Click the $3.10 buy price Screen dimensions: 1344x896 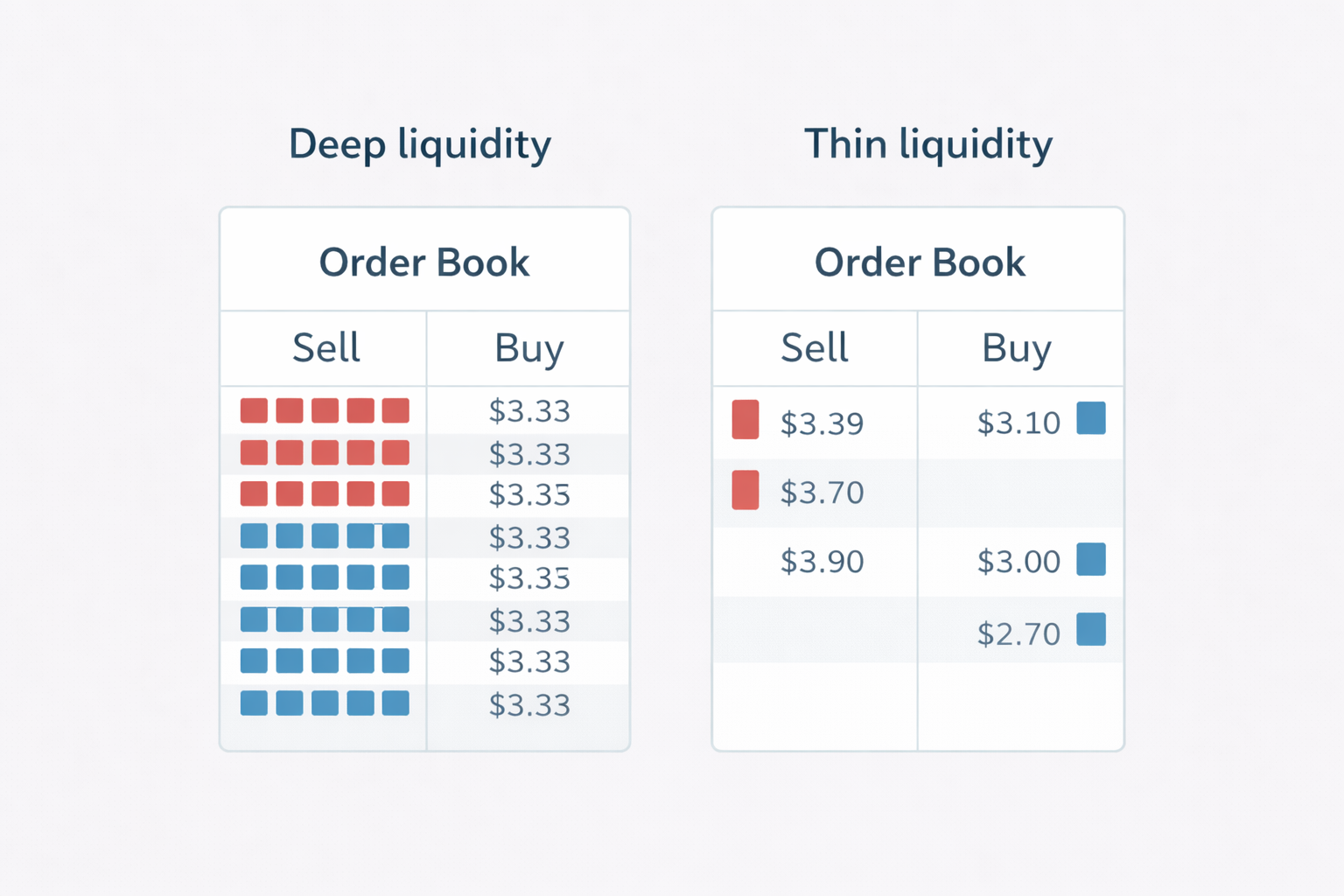coord(1018,423)
